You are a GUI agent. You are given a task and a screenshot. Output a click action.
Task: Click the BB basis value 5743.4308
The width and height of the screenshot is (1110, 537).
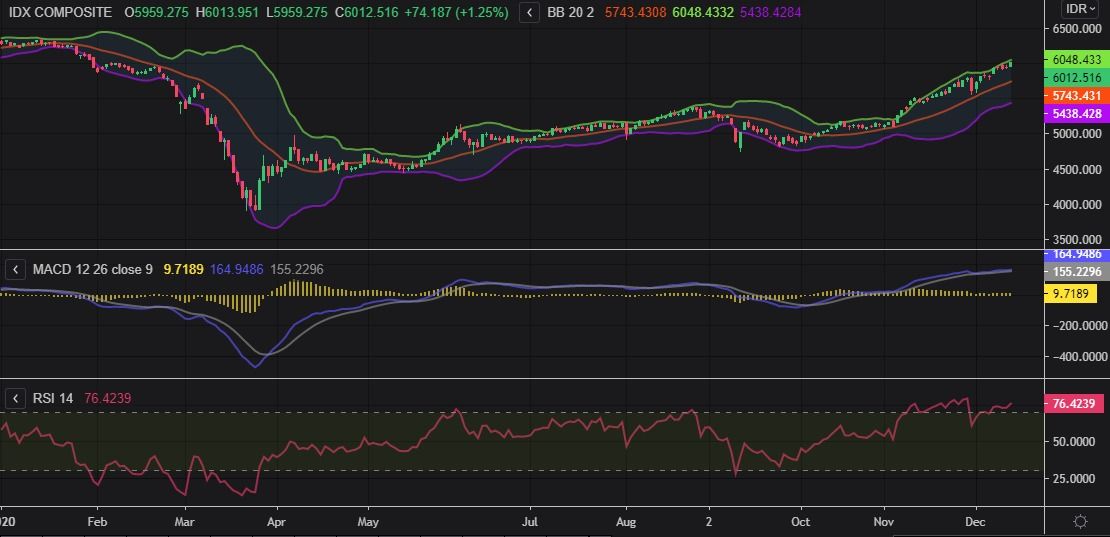(x=636, y=13)
